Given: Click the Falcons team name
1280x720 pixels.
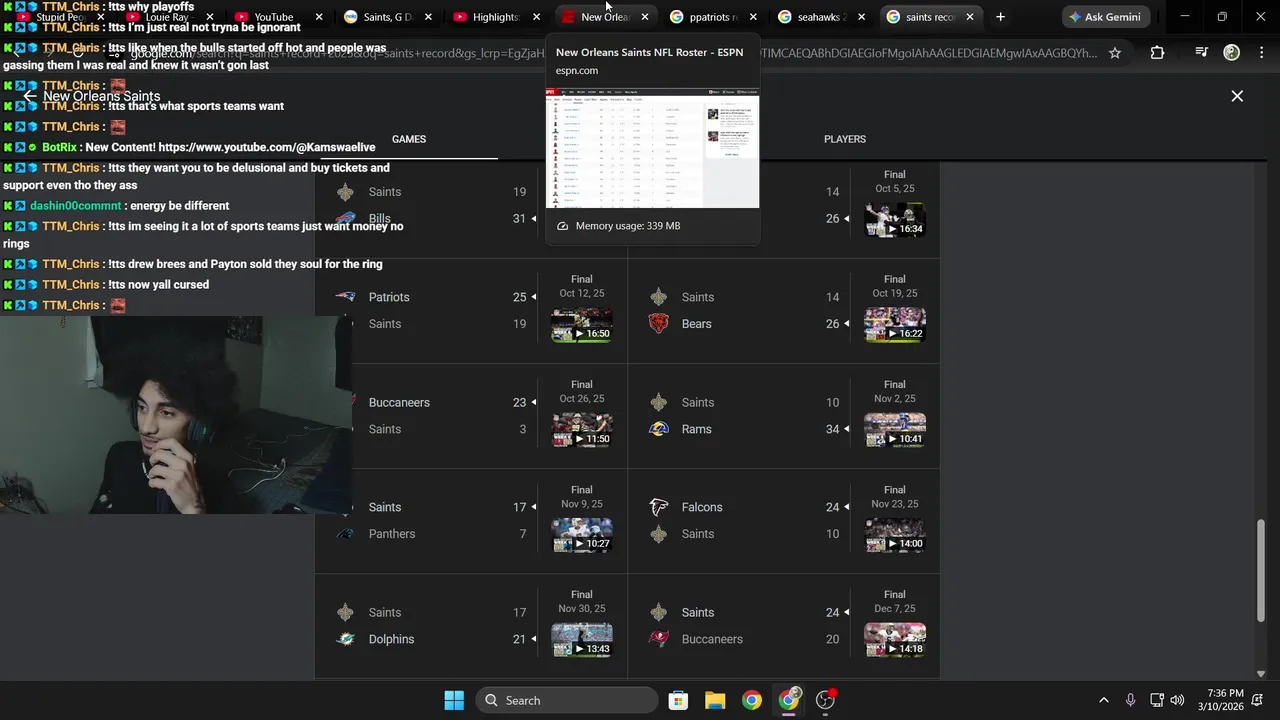Looking at the screenshot, I should (702, 507).
